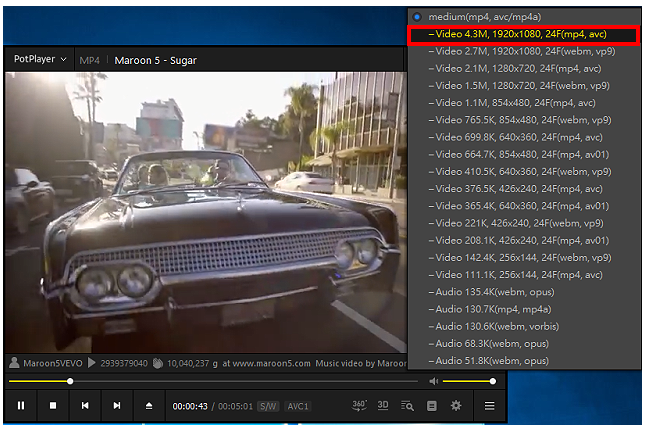Pause the video playback

[x=21, y=405]
